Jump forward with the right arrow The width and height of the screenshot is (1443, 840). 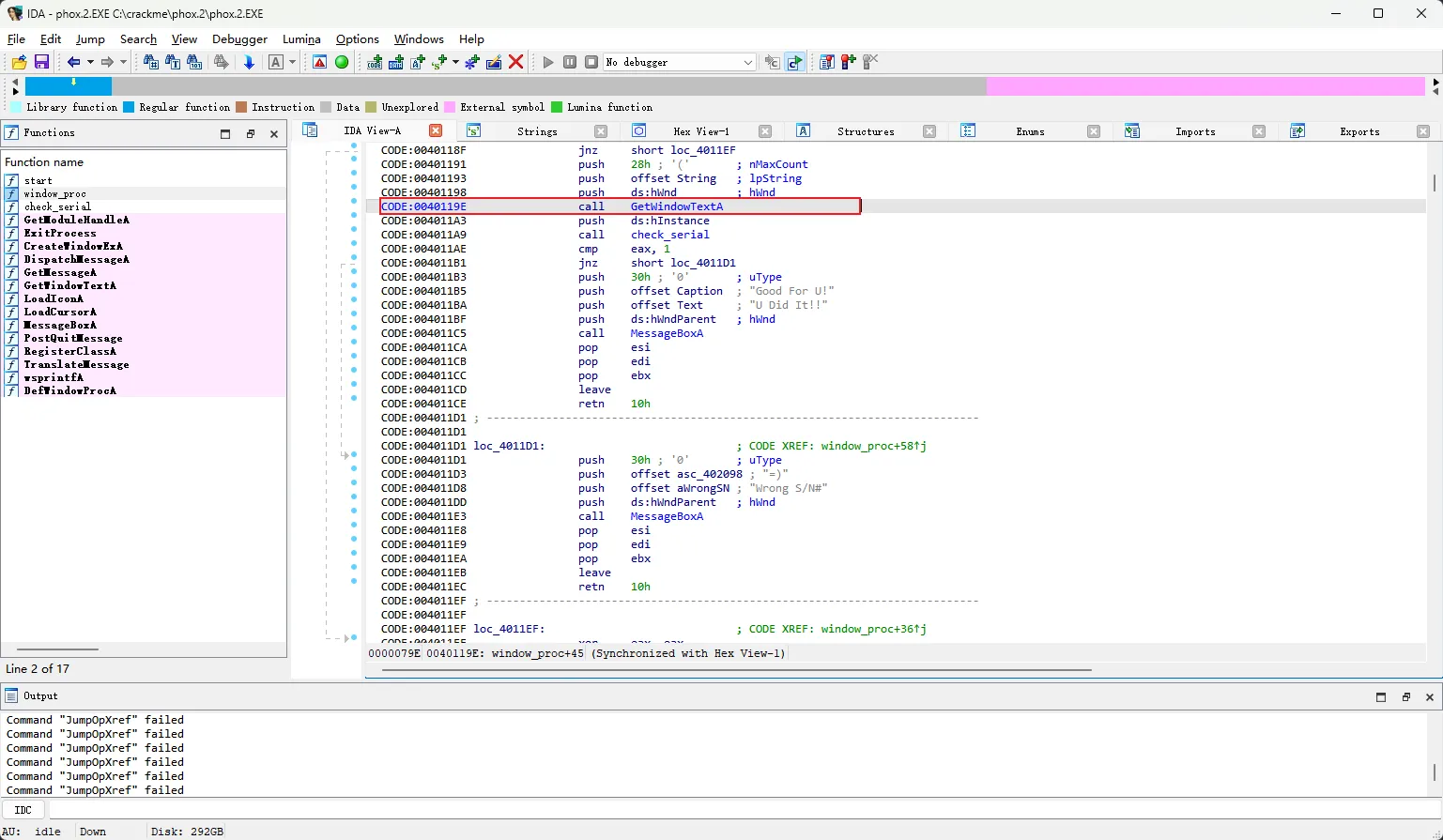tap(107, 62)
